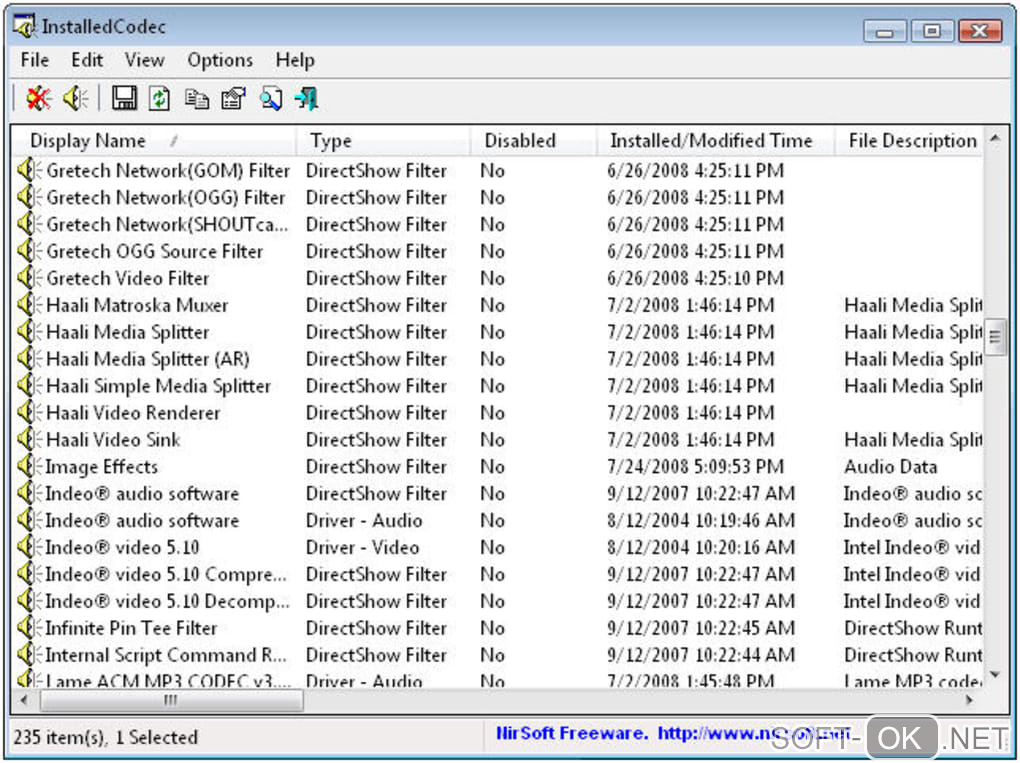
Task: Click the vertical scrollbar thumb
Action: [x=995, y=337]
